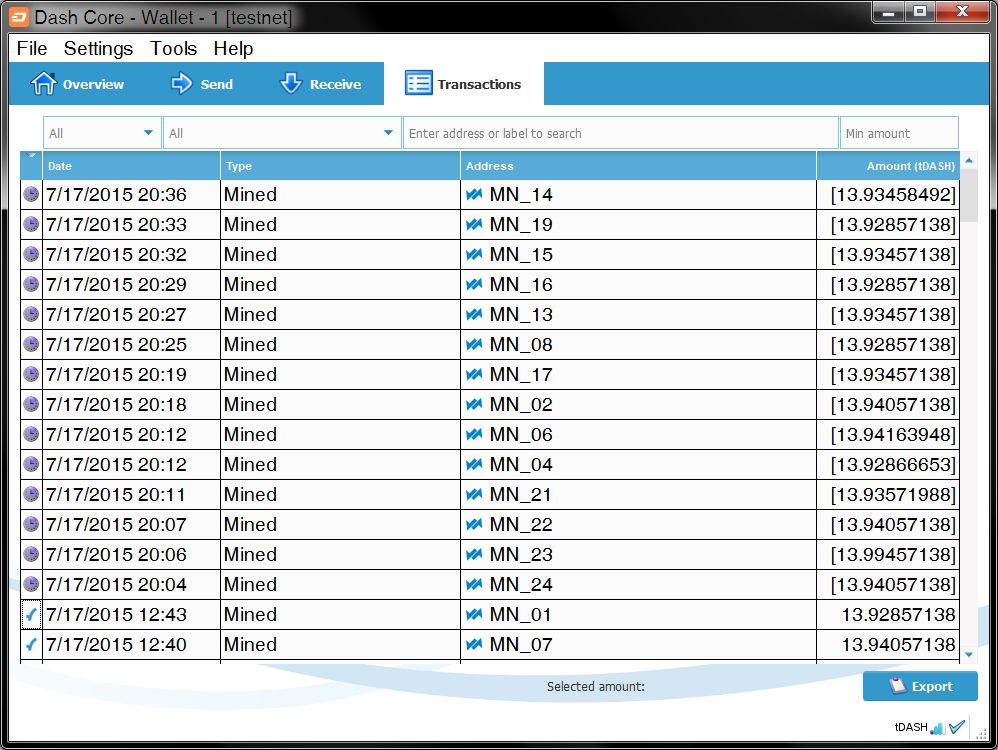
Task: Focus the address or label search field
Action: click(x=621, y=132)
